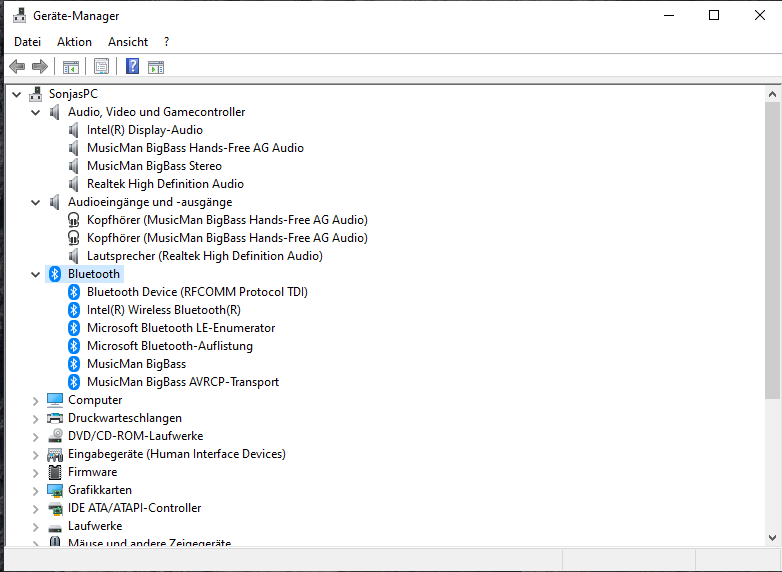This screenshot has height=572, width=782.
Task: Click the display adapter icon beside Grafikkarten
Action: click(55, 490)
